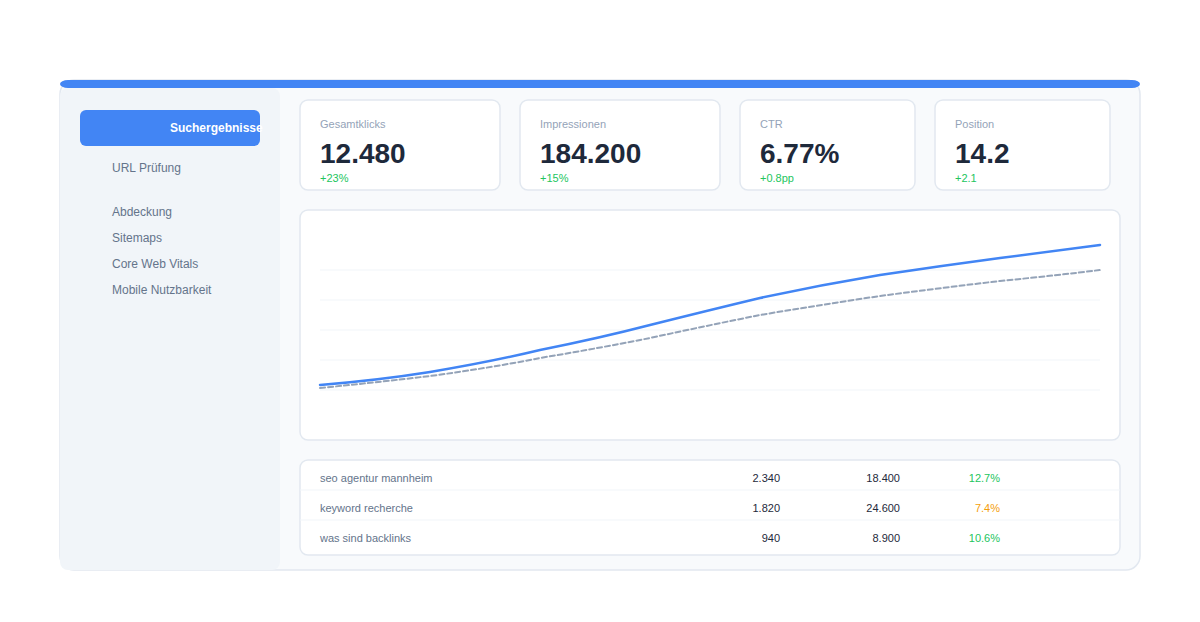1200x622 pixels.
Task: Open the "was sind backlinks" query row
Action: coord(365,538)
